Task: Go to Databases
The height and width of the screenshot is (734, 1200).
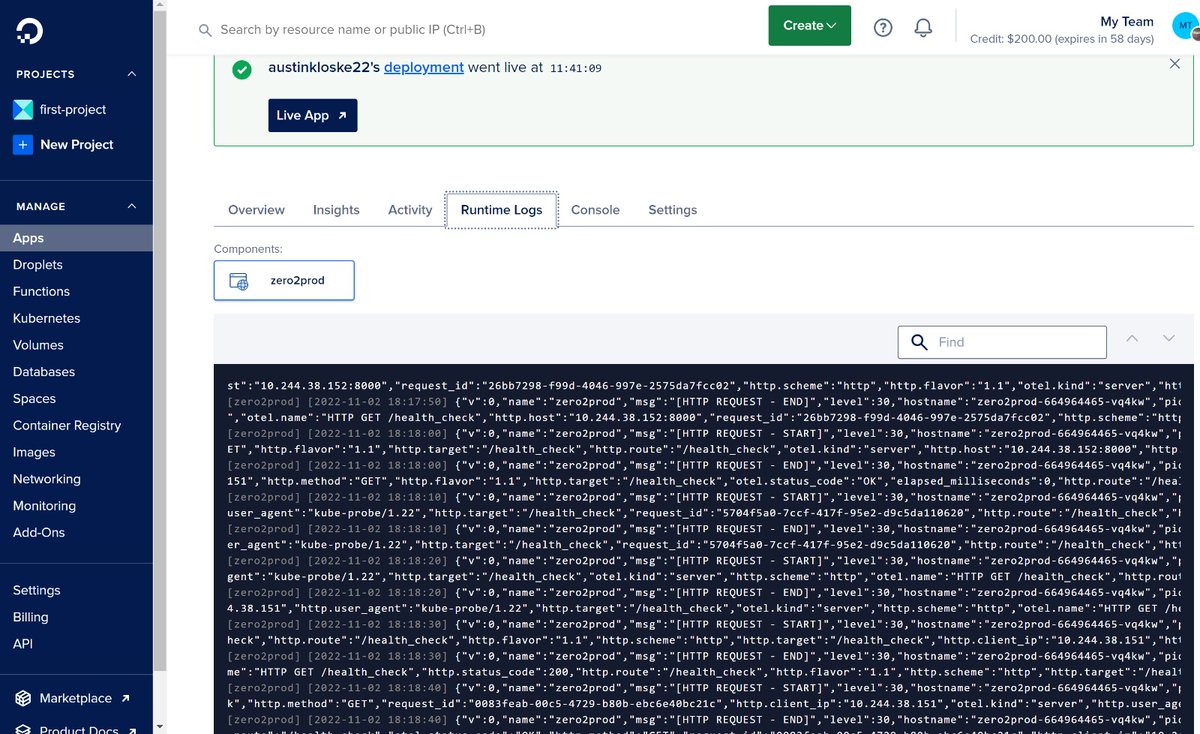Action: [x=44, y=372]
